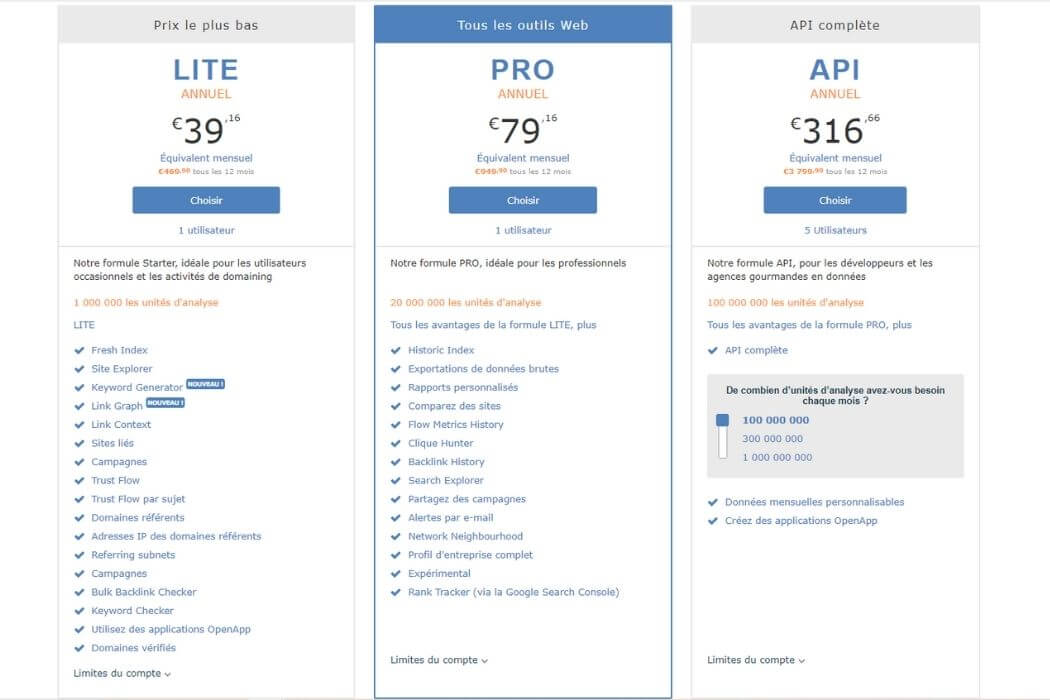Click the checkmark next to Rank Tracker
1050x700 pixels.
tap(396, 592)
